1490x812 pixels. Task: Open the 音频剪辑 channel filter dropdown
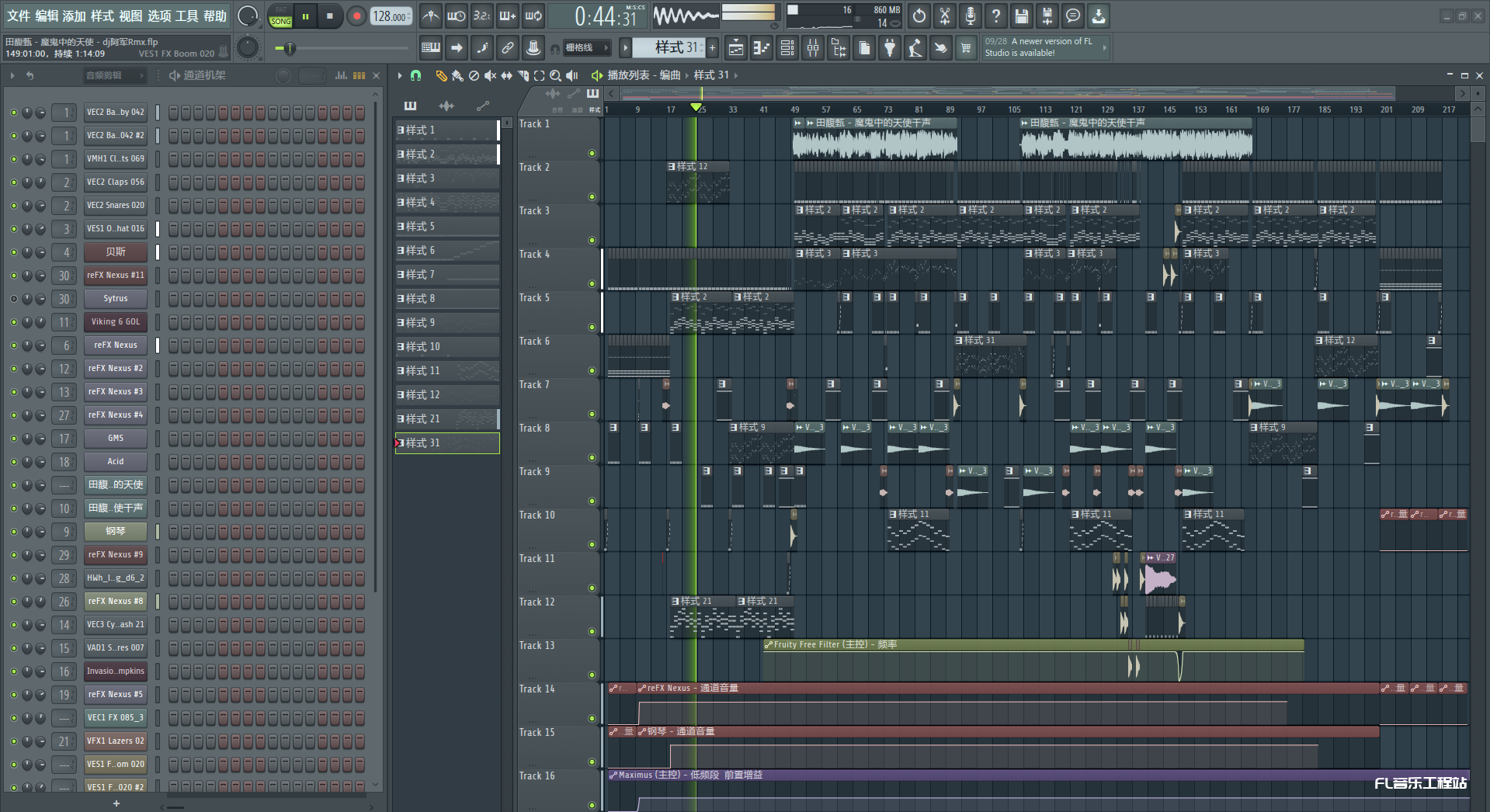115,75
